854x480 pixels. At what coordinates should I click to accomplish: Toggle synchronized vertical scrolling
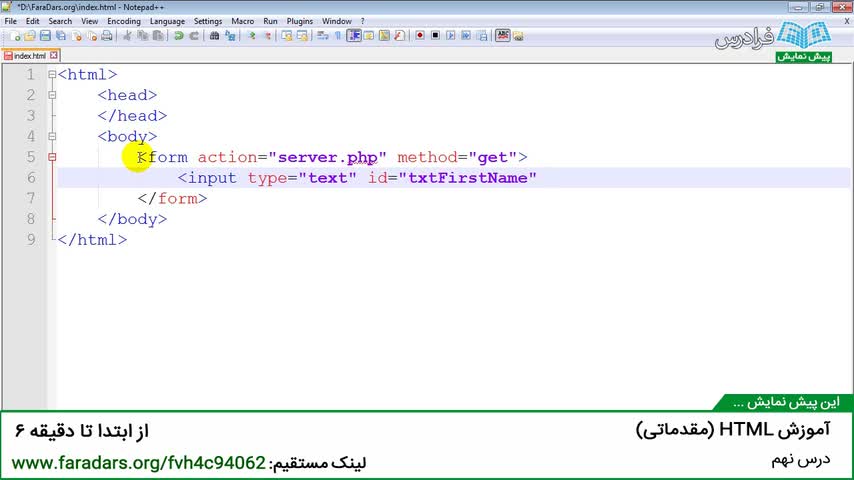pos(286,36)
